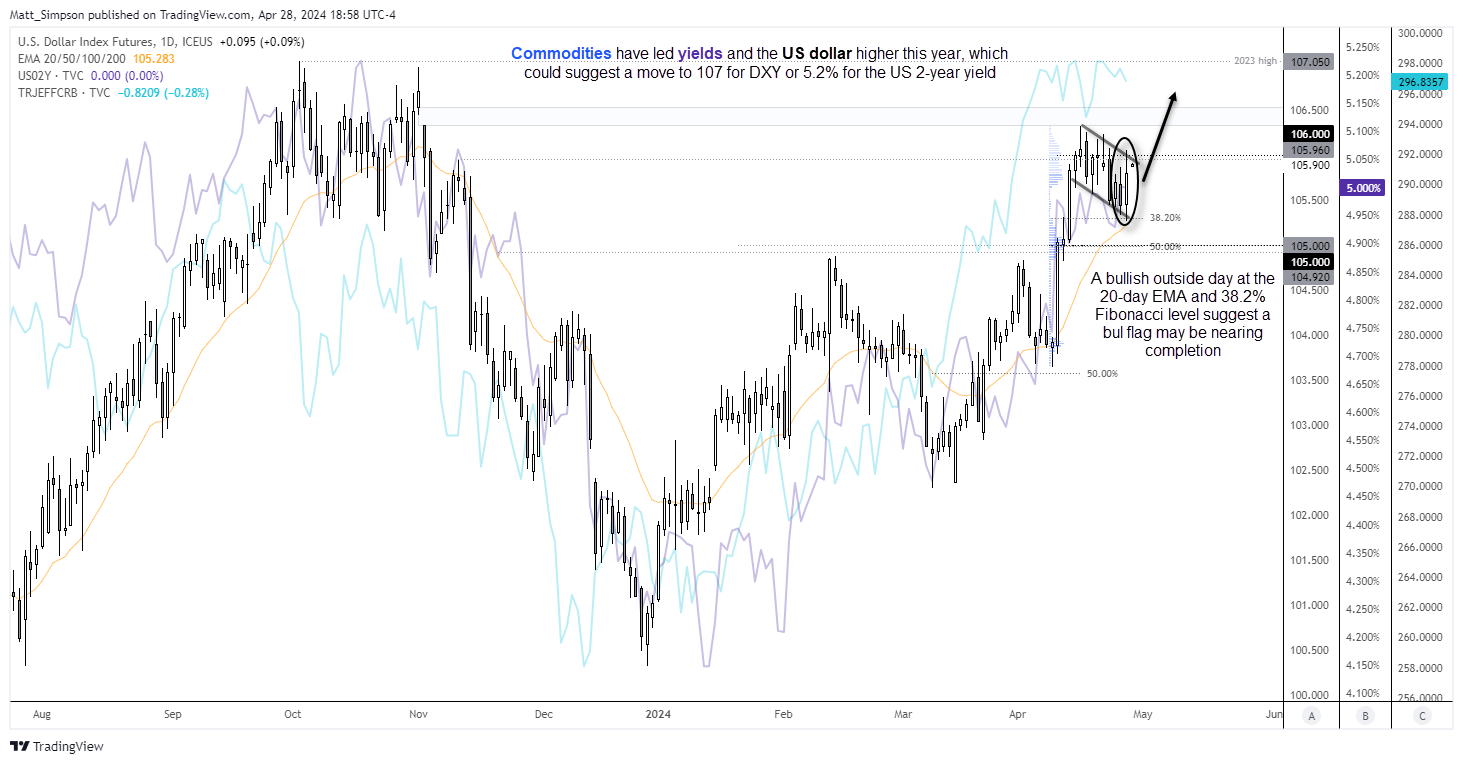Click the 102.000 price axis tick

point(1309,515)
